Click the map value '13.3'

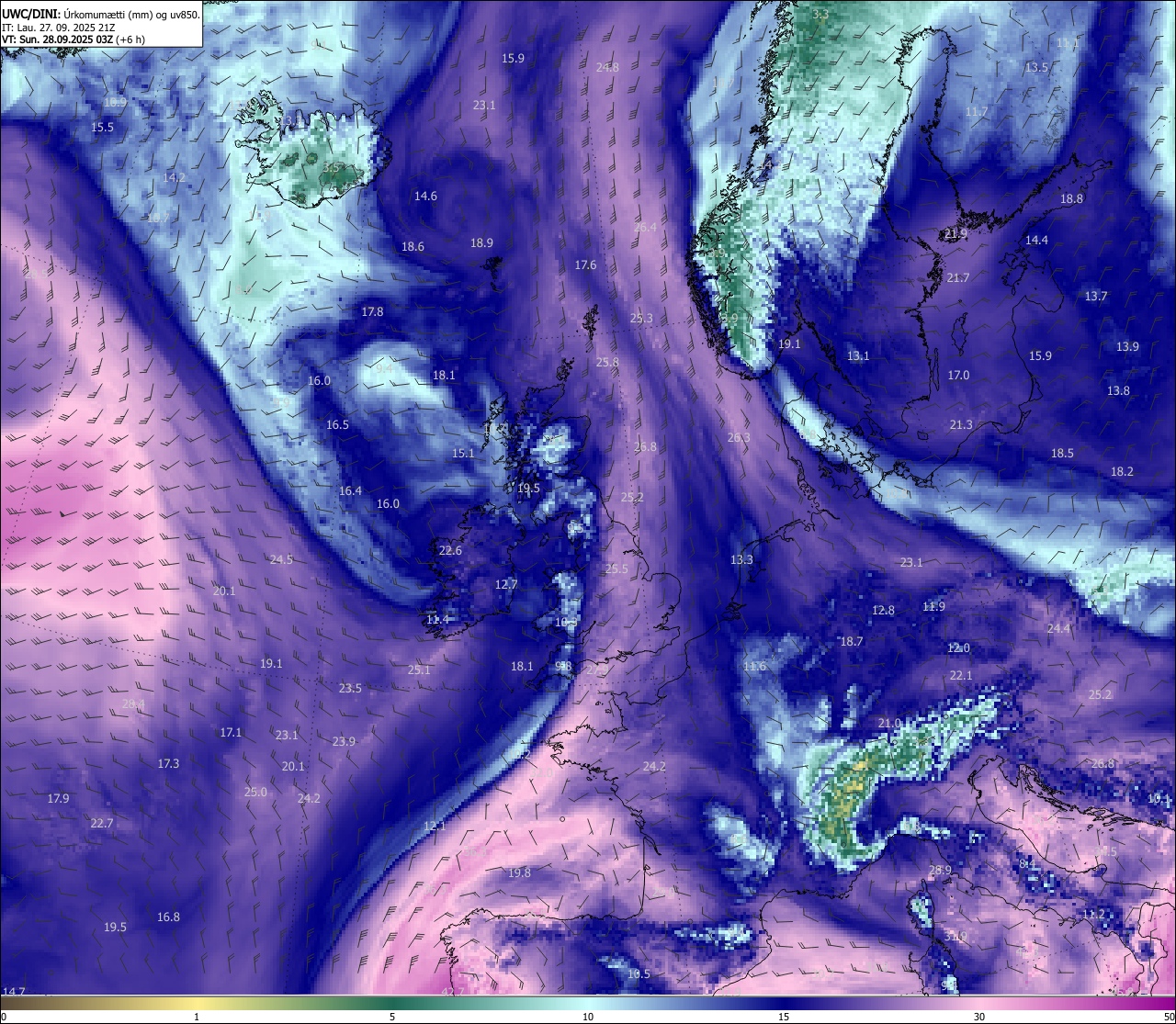(x=741, y=560)
